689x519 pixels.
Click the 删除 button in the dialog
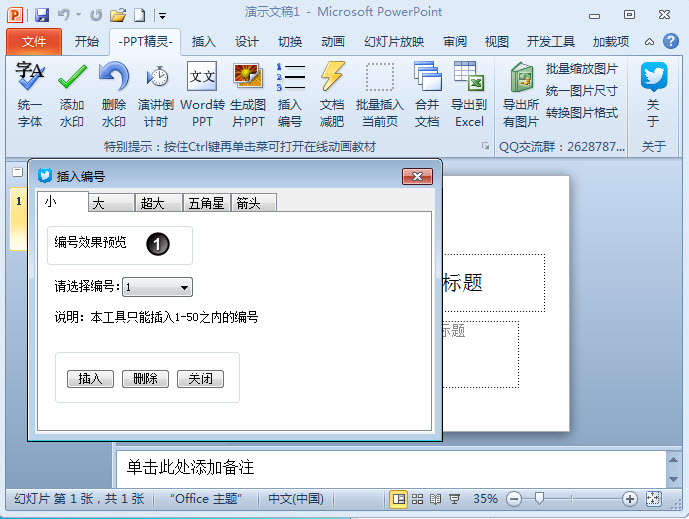click(145, 379)
